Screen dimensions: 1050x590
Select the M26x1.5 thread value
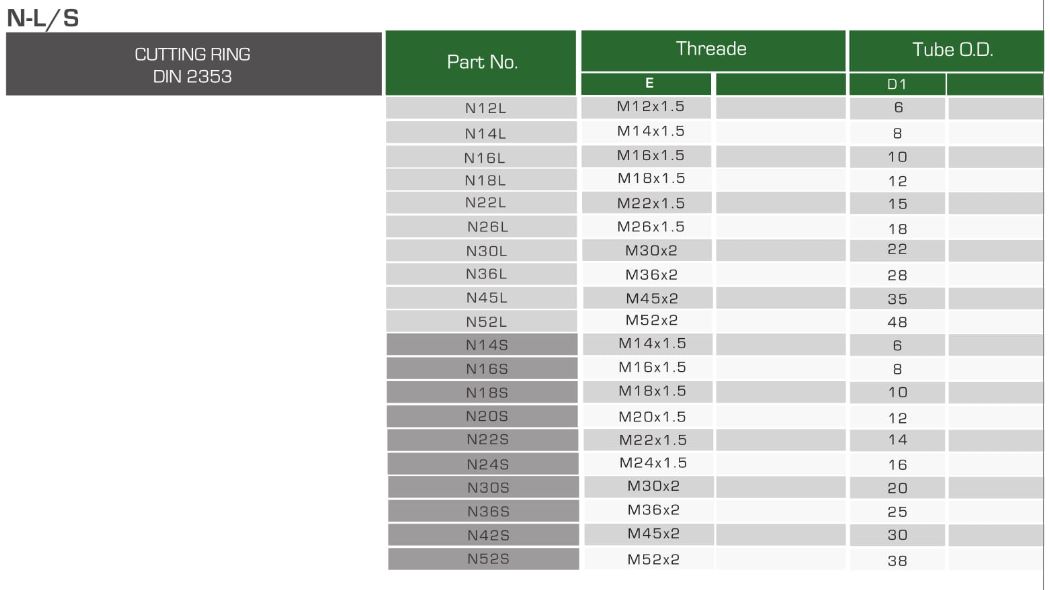click(x=650, y=226)
